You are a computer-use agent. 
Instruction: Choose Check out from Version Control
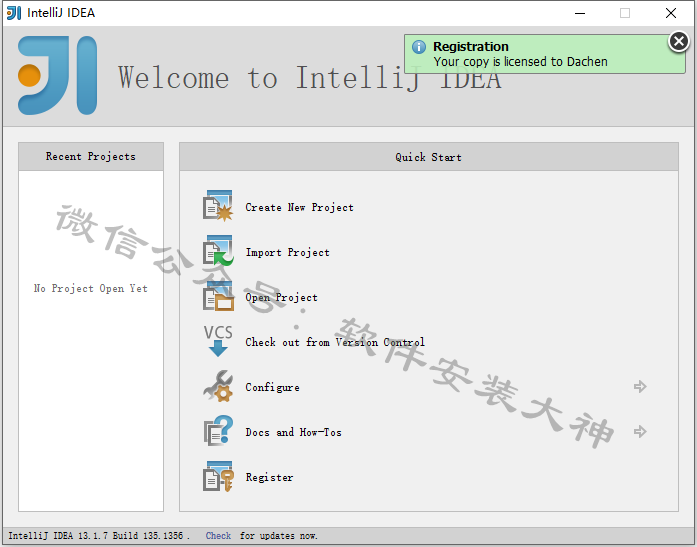[335, 342]
